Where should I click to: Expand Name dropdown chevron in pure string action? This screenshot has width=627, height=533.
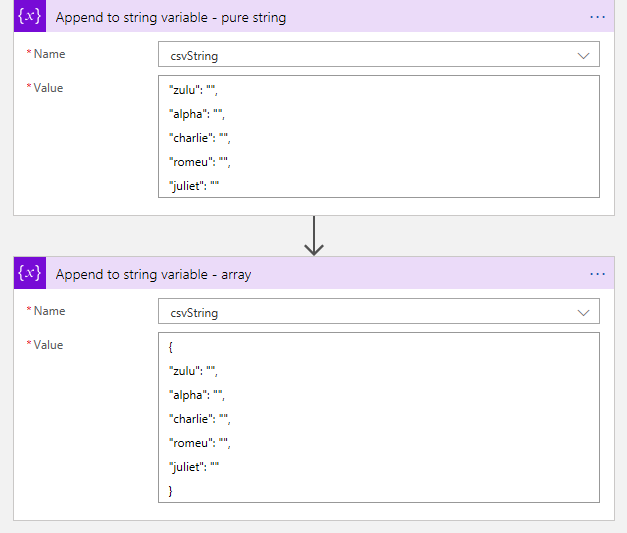(584, 55)
